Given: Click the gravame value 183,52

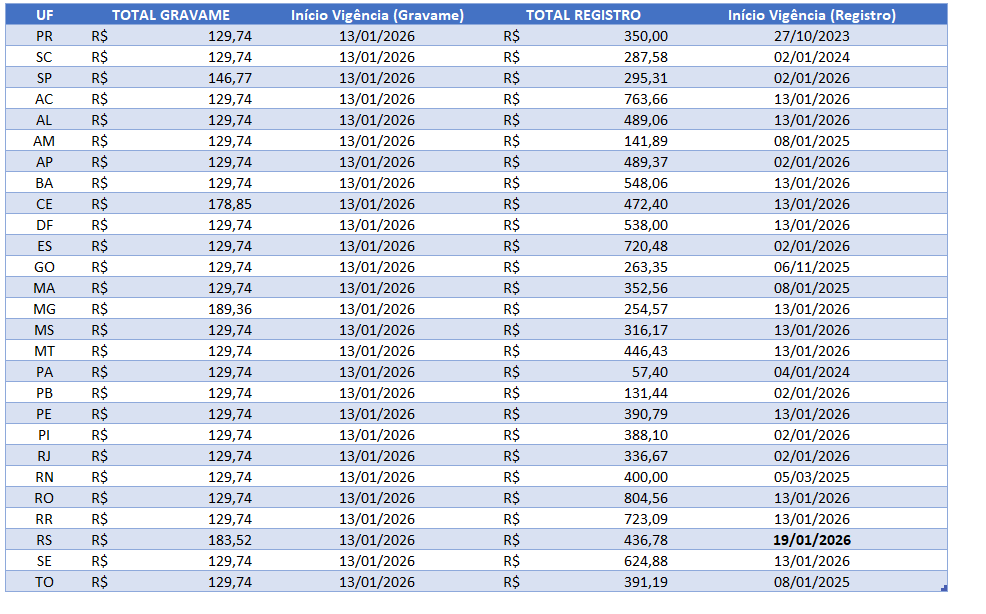Looking at the screenshot, I should (x=230, y=540).
